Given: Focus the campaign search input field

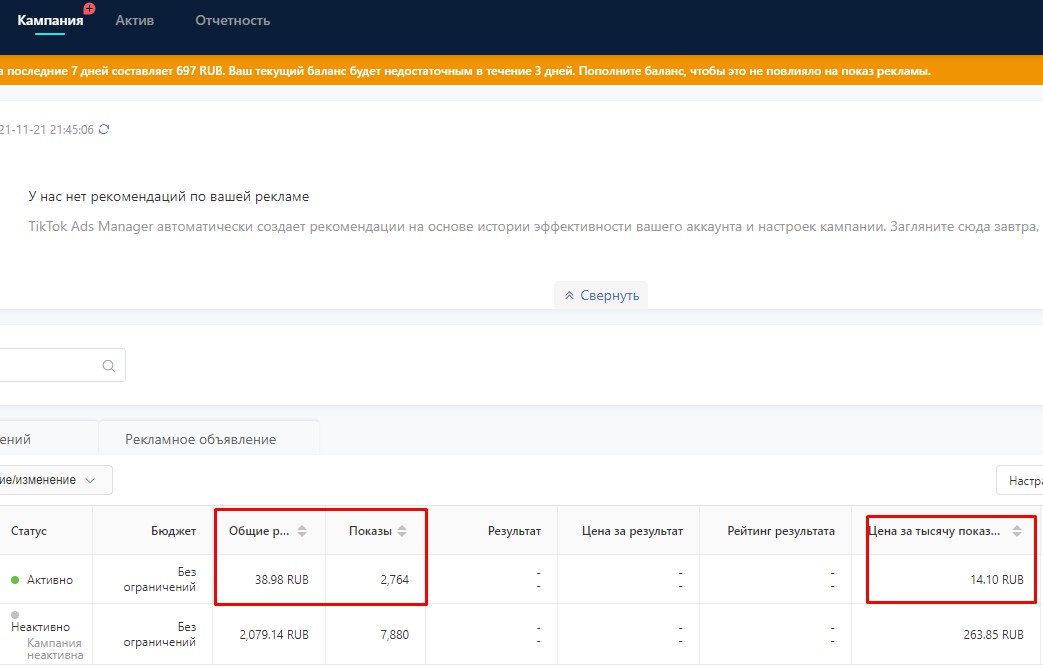Looking at the screenshot, I should 63,365.
